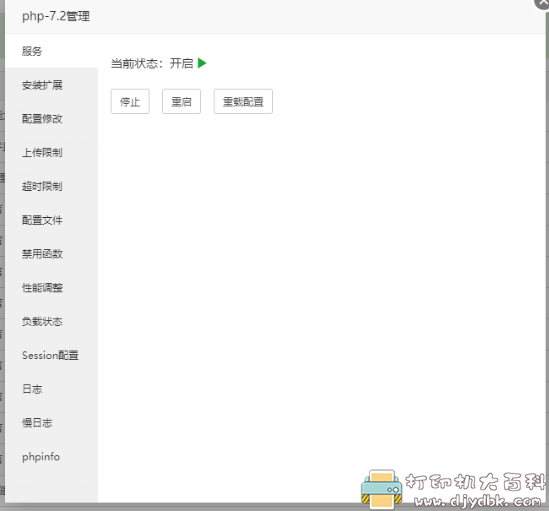Open Session配置 settings

click(51, 355)
